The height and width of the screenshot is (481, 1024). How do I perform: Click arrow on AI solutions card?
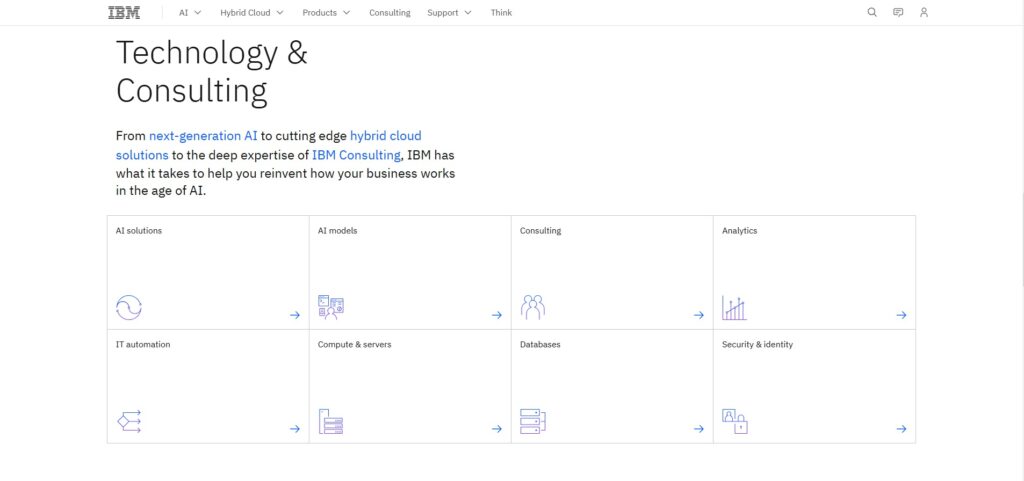pyautogui.click(x=295, y=315)
